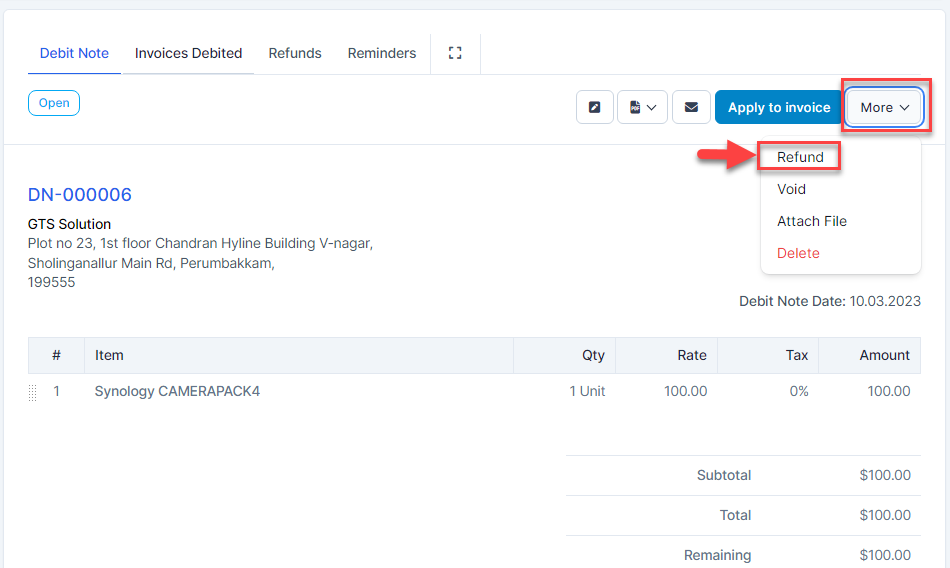
Task: Go to the Refunds tab
Action: click(x=295, y=53)
